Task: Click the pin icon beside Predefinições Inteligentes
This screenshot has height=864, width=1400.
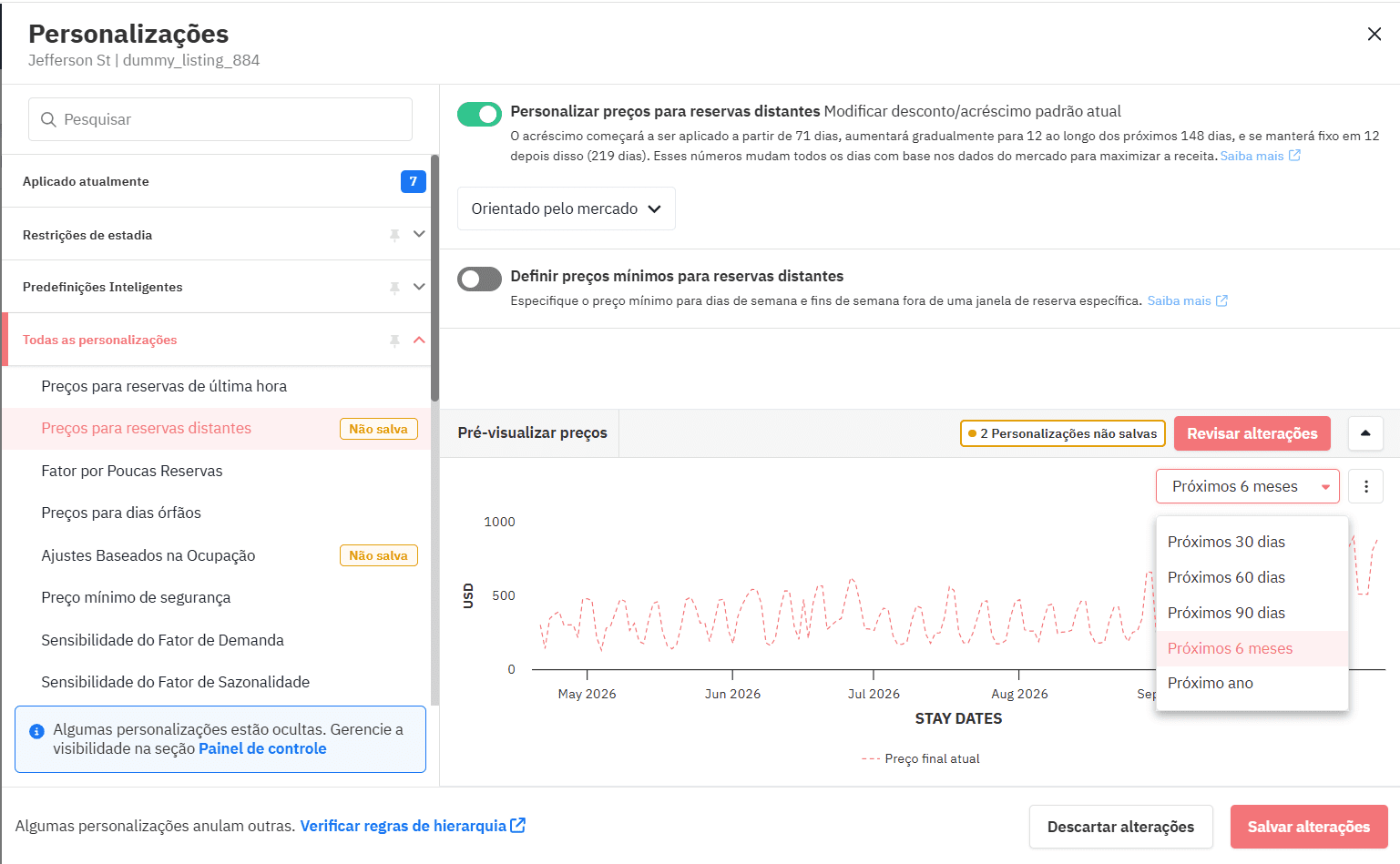Action: click(394, 288)
